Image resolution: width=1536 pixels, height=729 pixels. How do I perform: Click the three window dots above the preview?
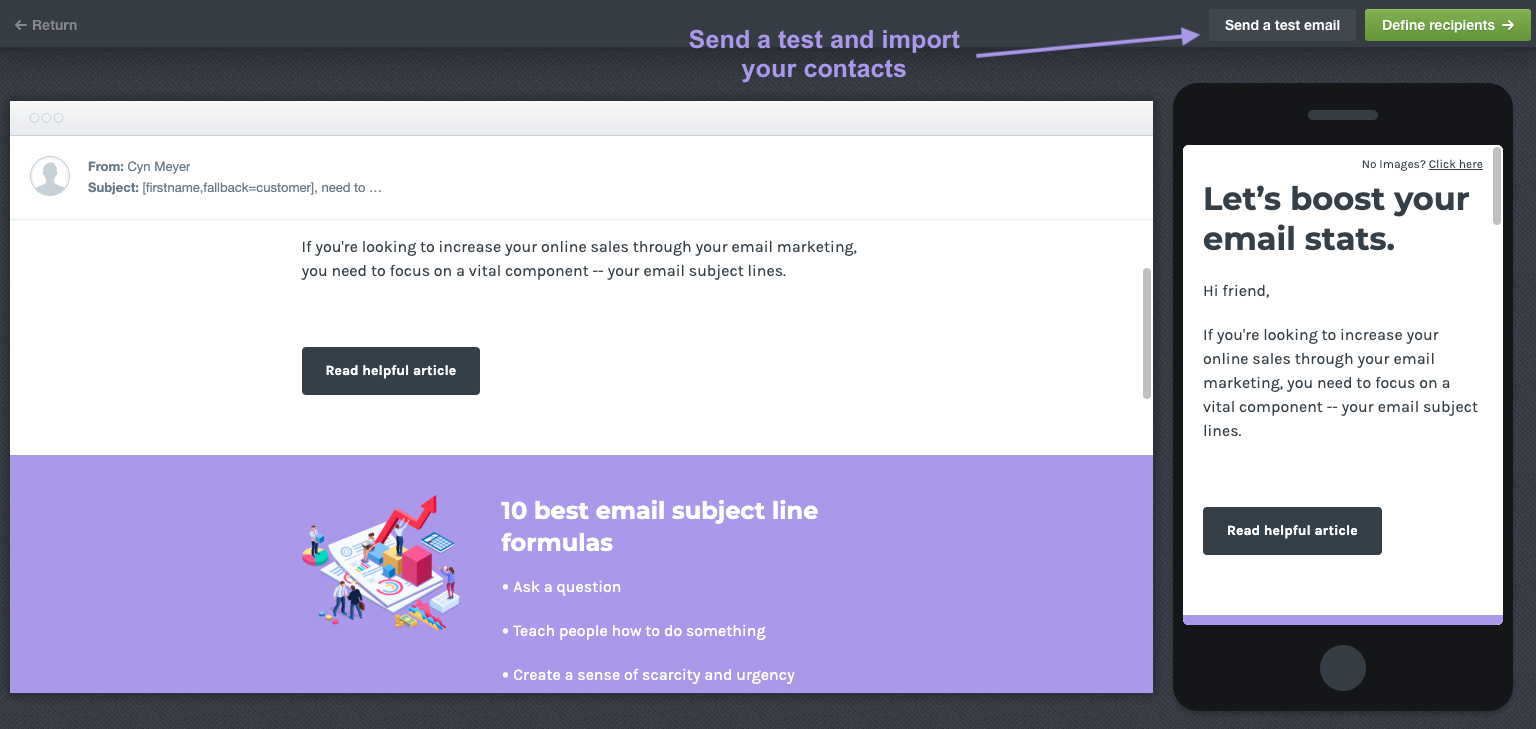coord(46,118)
